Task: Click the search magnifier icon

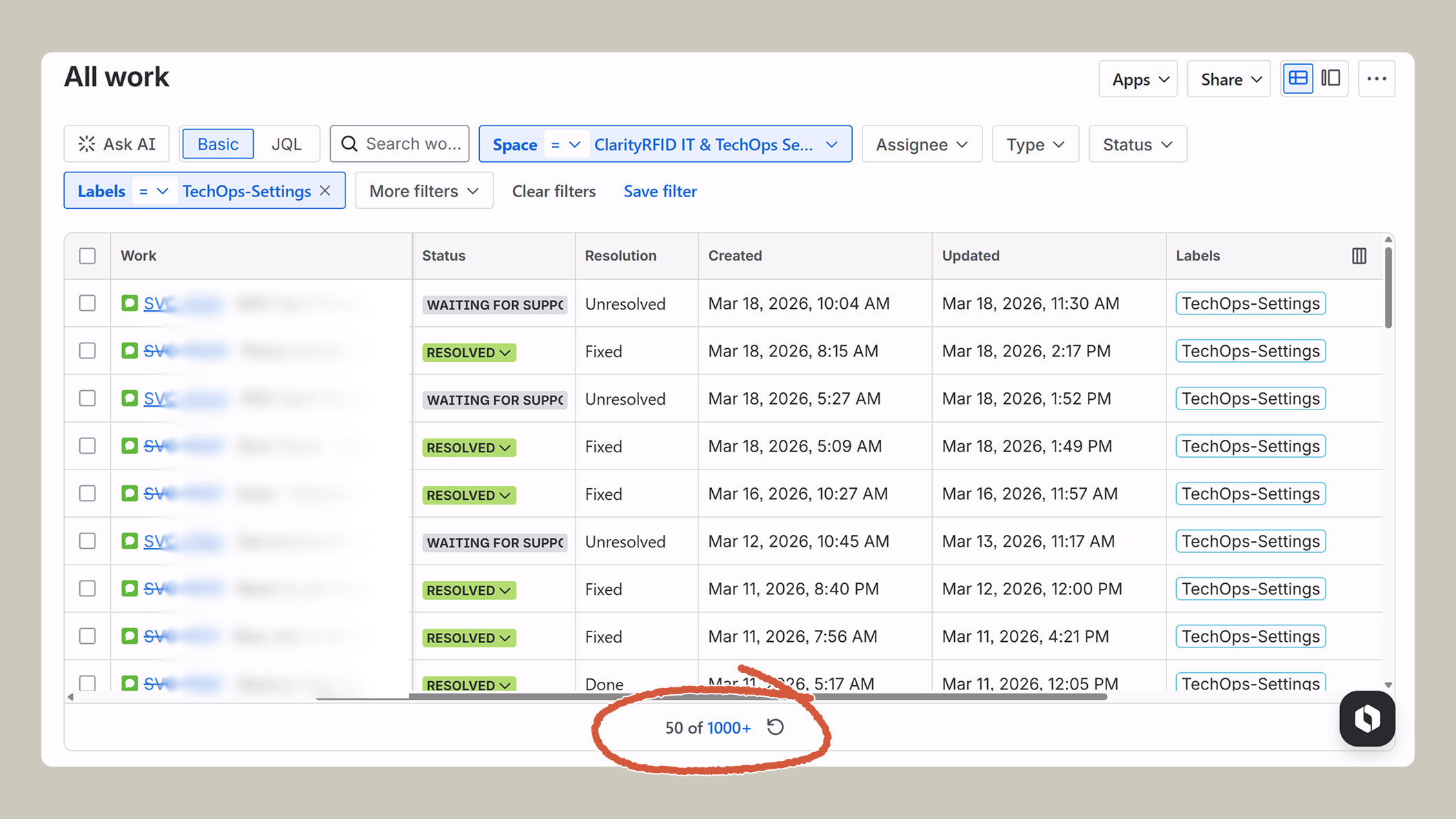Action: 350,143
